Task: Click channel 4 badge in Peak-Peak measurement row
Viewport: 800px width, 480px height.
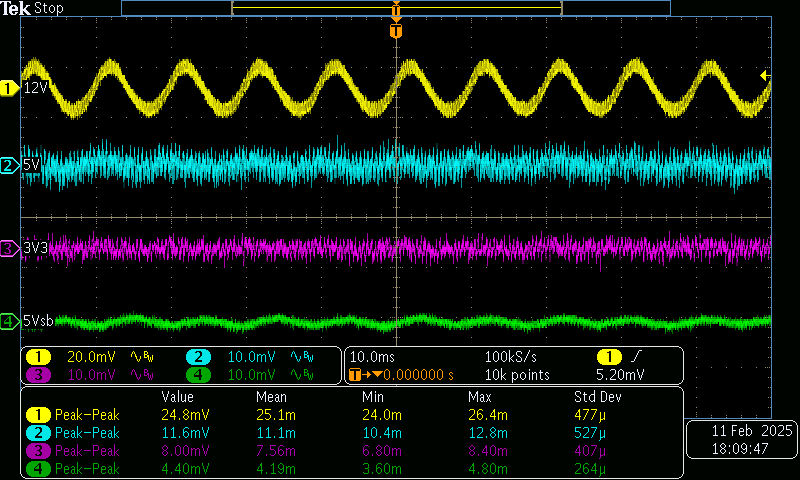Action: click(x=38, y=469)
